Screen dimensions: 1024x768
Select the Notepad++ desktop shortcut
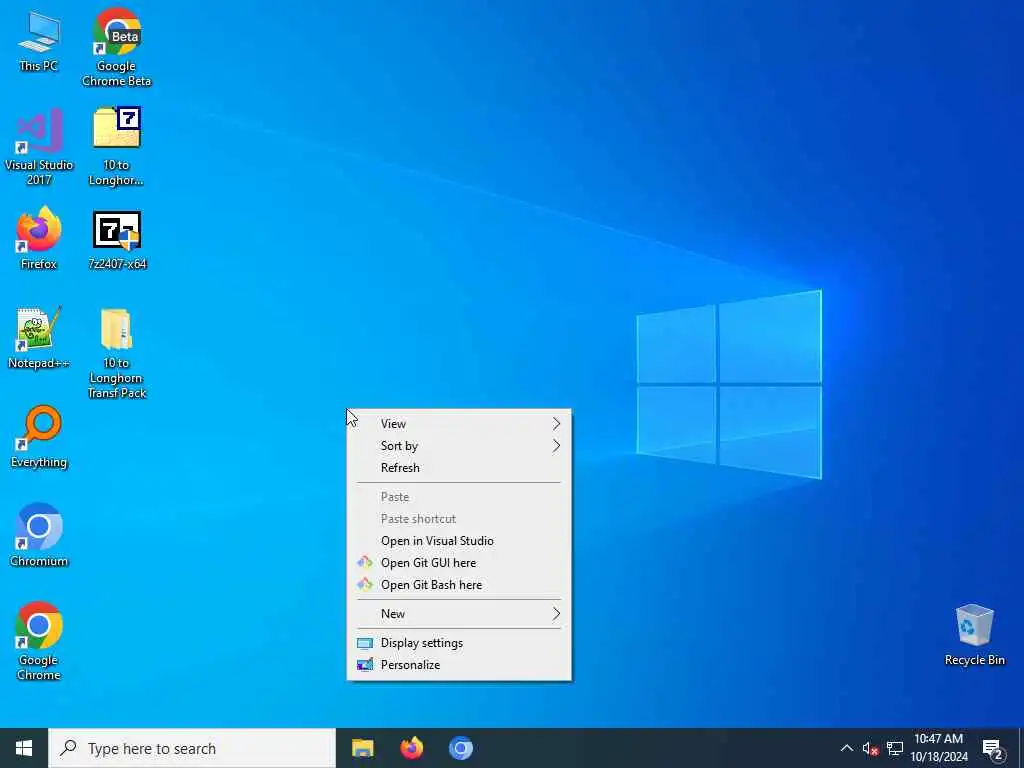point(39,338)
